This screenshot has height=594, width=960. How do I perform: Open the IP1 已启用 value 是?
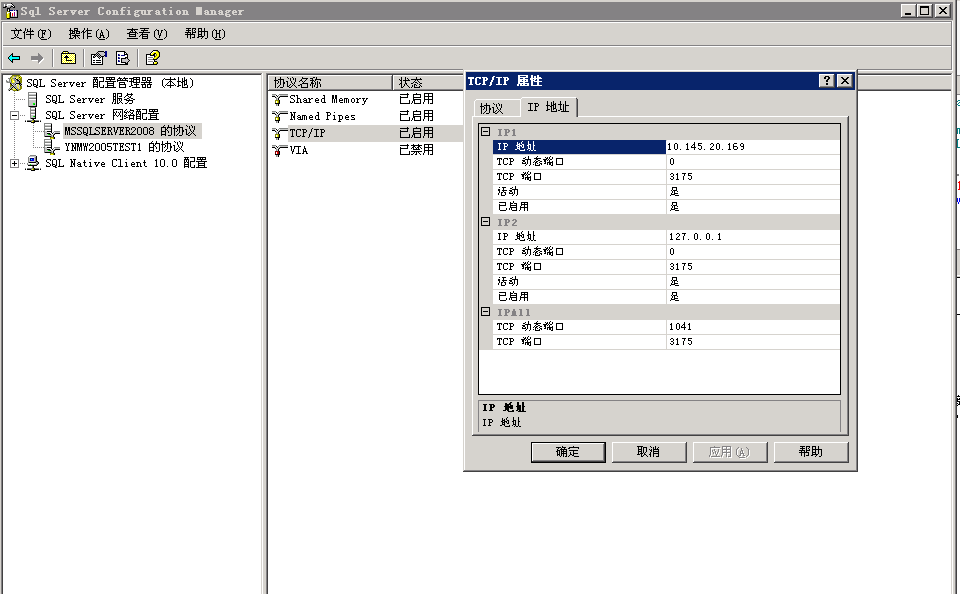(752, 206)
